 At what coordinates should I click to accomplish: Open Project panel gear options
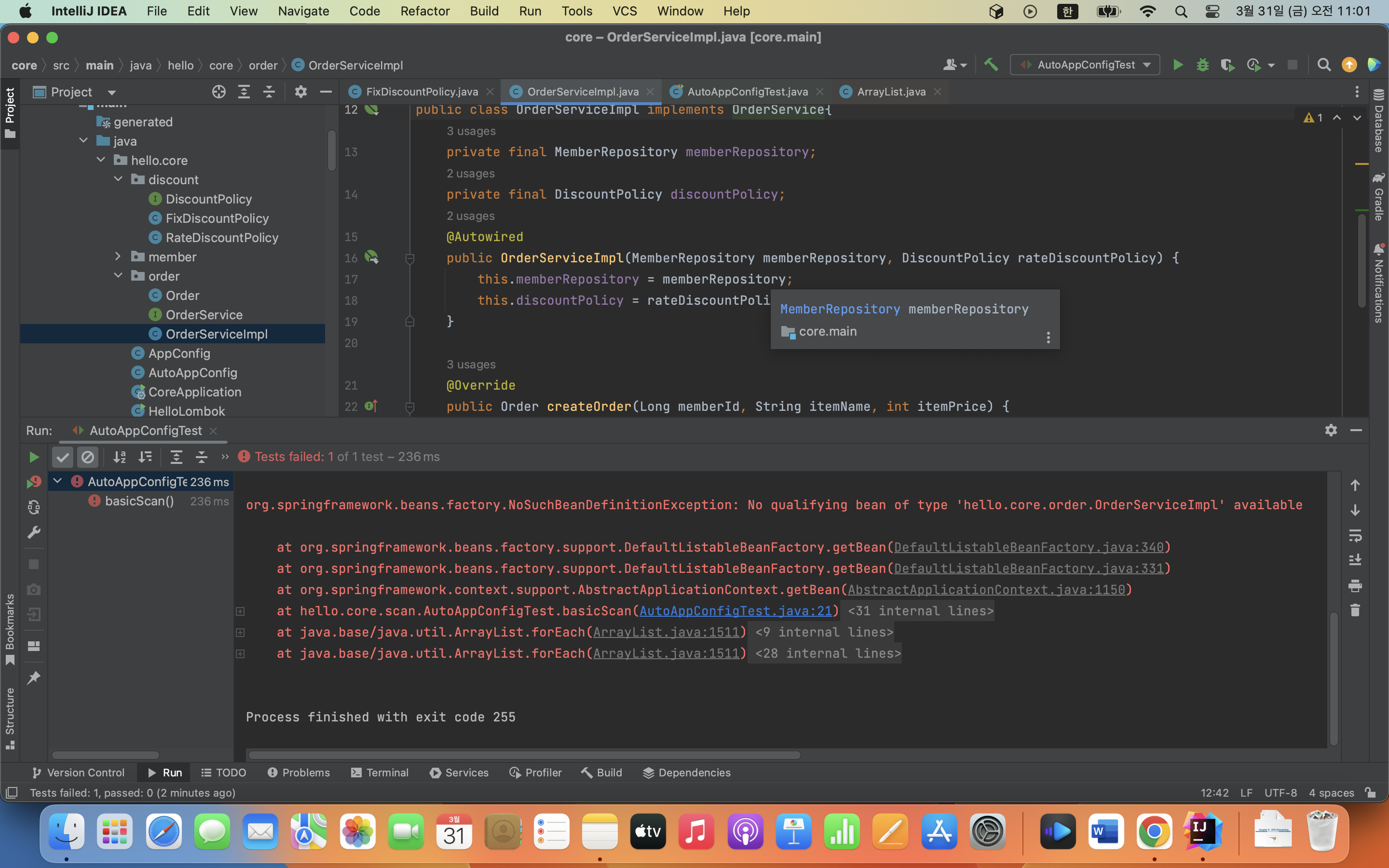coord(301,92)
